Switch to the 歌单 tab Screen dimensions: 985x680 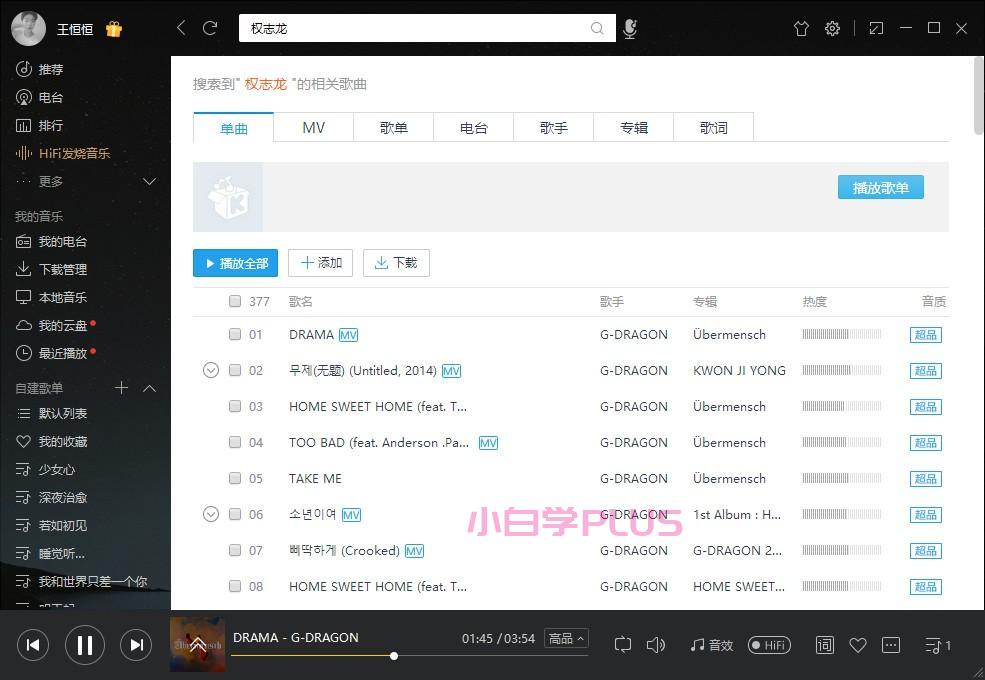coord(394,128)
